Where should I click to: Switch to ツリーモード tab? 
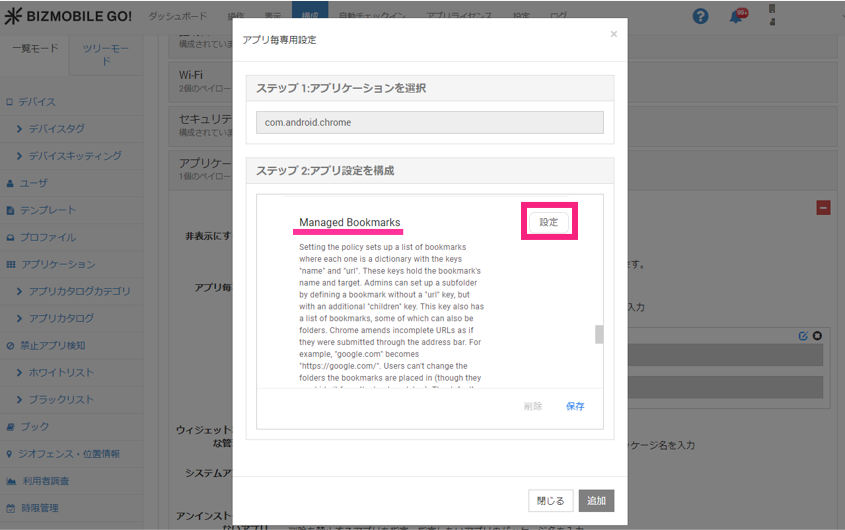[105, 54]
